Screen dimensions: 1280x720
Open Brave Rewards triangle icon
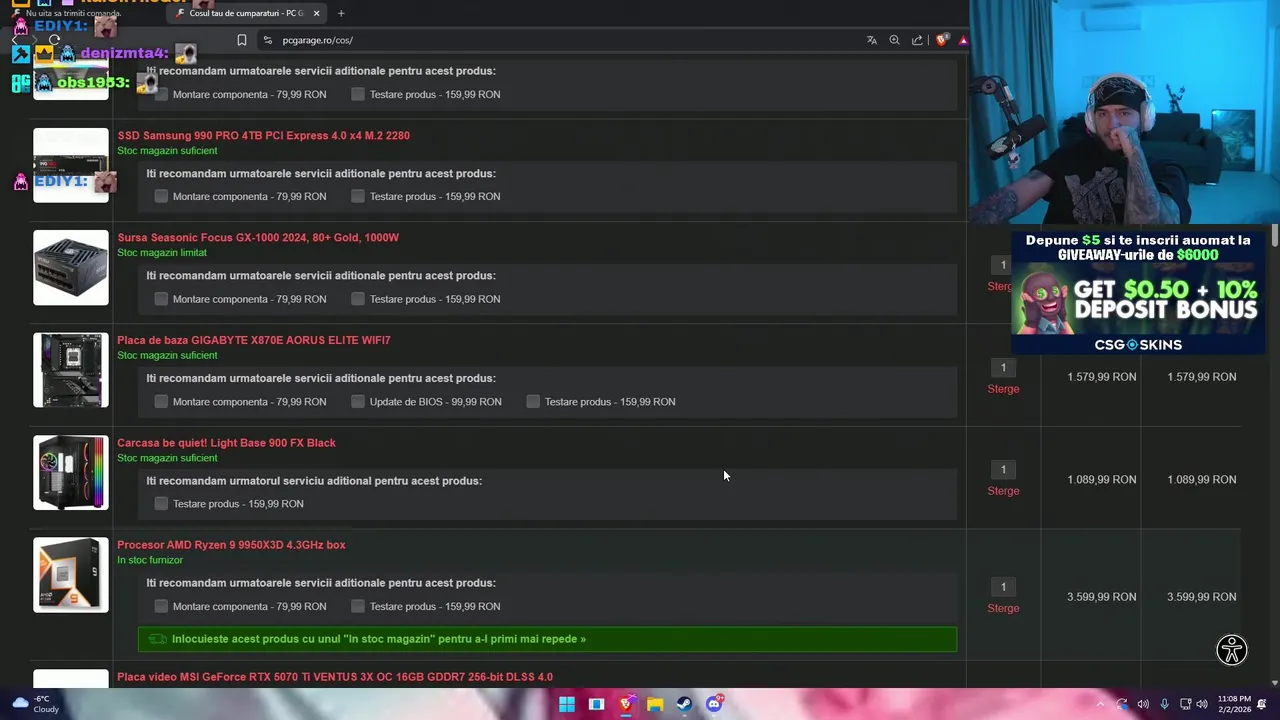963,40
